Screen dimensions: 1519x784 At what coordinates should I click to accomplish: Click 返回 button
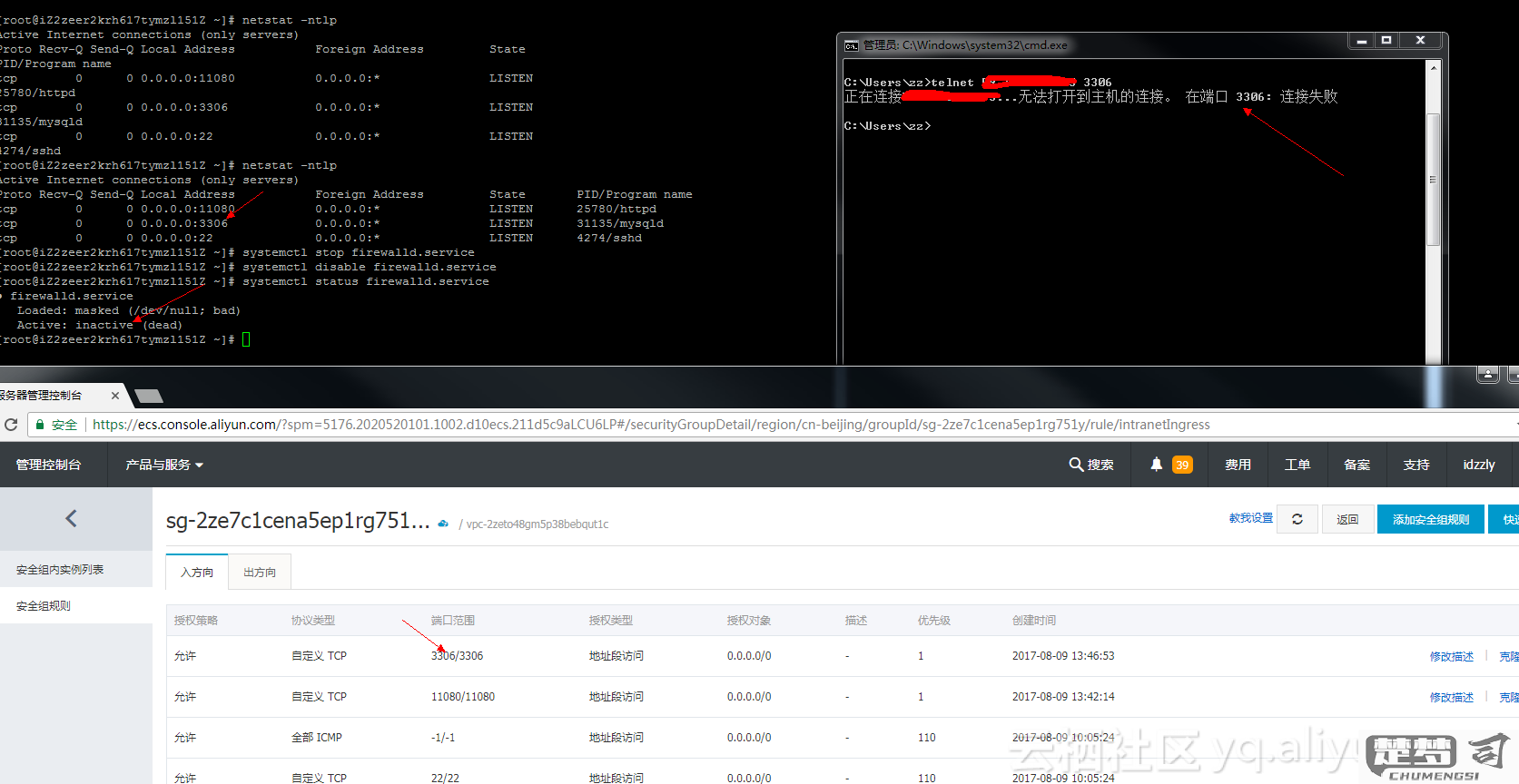coord(1347,519)
